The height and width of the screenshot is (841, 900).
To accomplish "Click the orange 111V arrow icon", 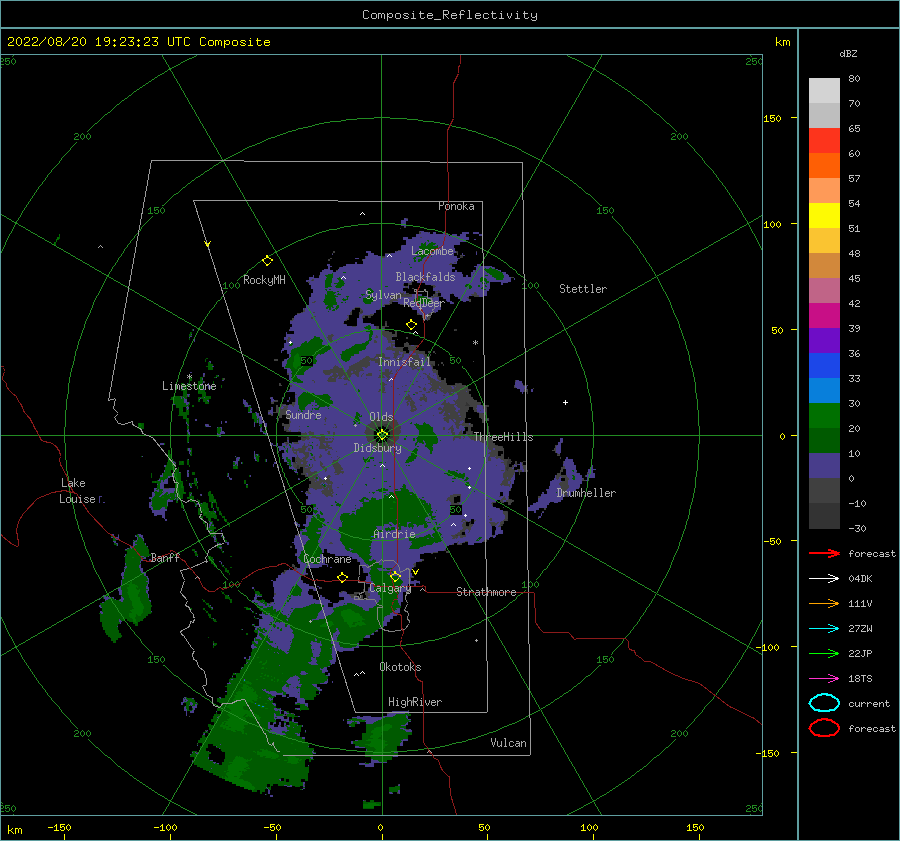I will (x=824, y=603).
